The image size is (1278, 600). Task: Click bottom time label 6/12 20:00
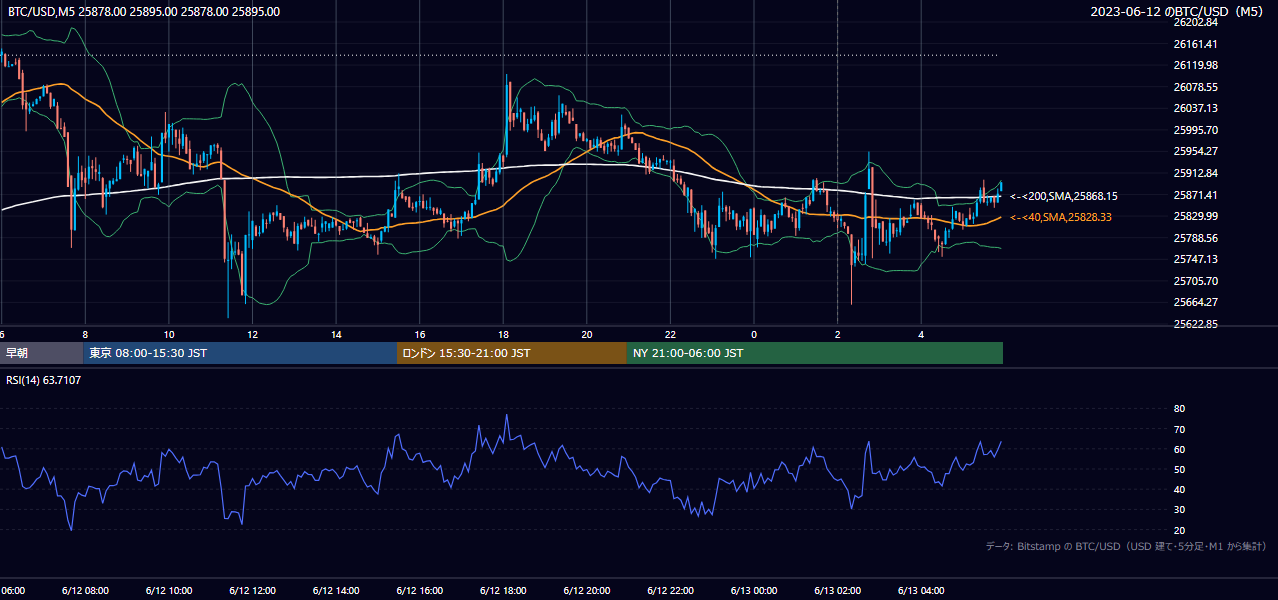pos(586,590)
